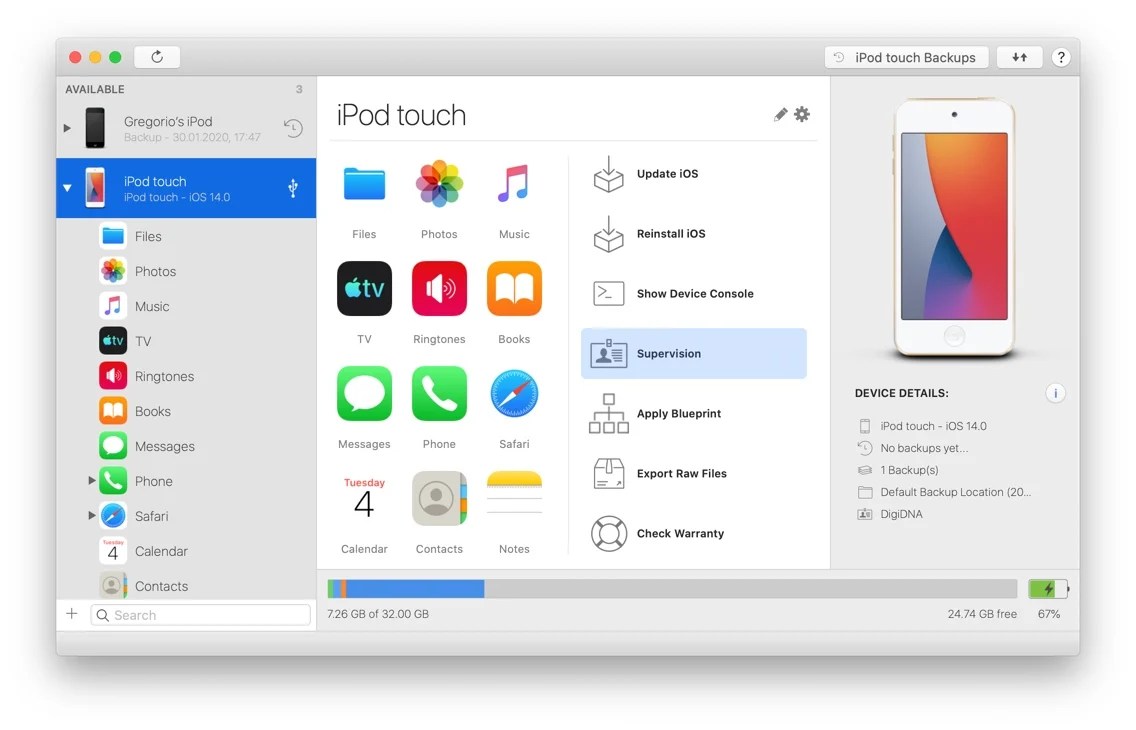Expand Gregorio's iPod backup entry

[x=66, y=128]
